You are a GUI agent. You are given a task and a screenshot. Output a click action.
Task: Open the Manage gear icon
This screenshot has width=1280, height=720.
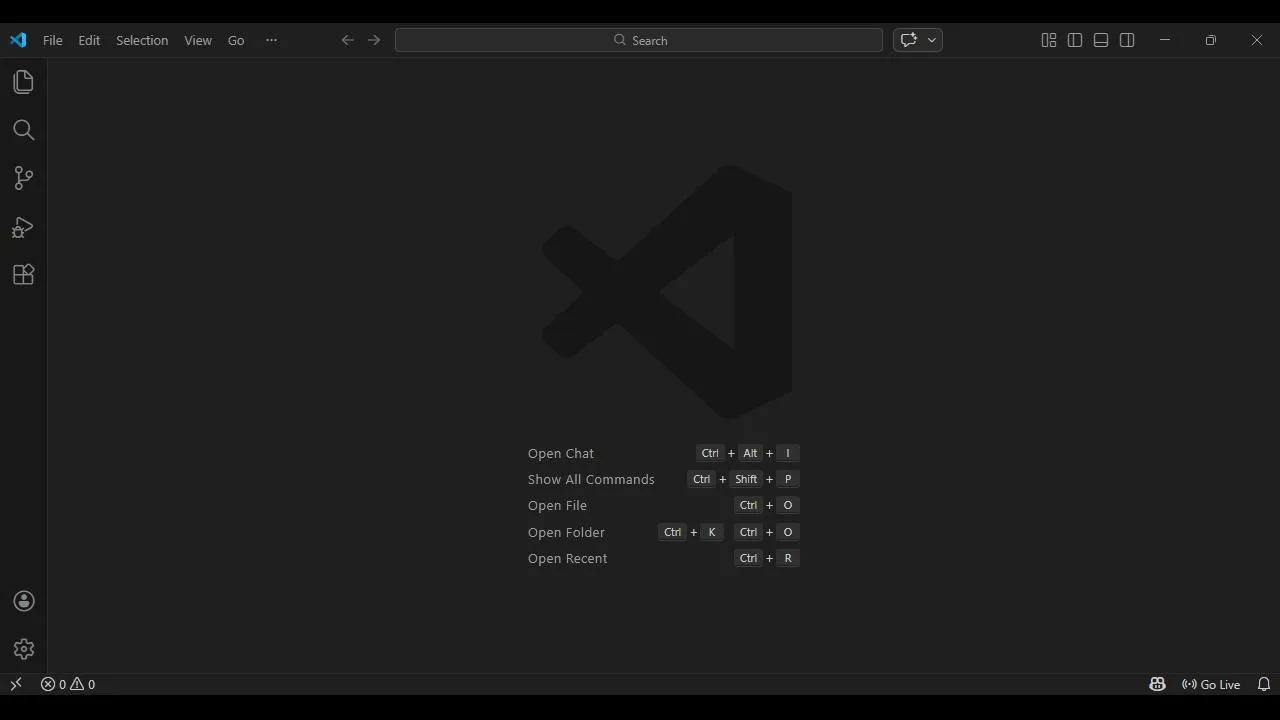(24, 649)
